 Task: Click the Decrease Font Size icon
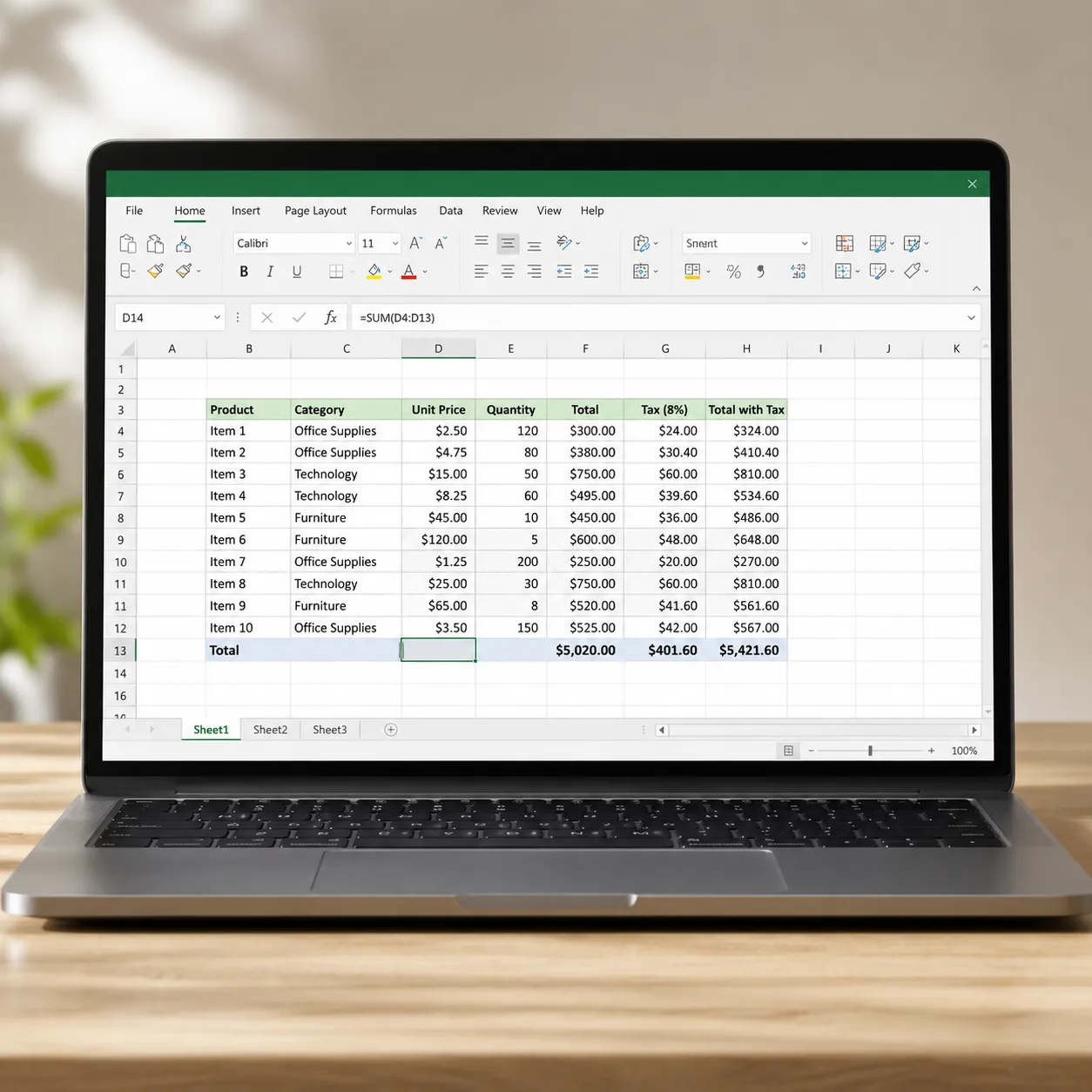441,243
